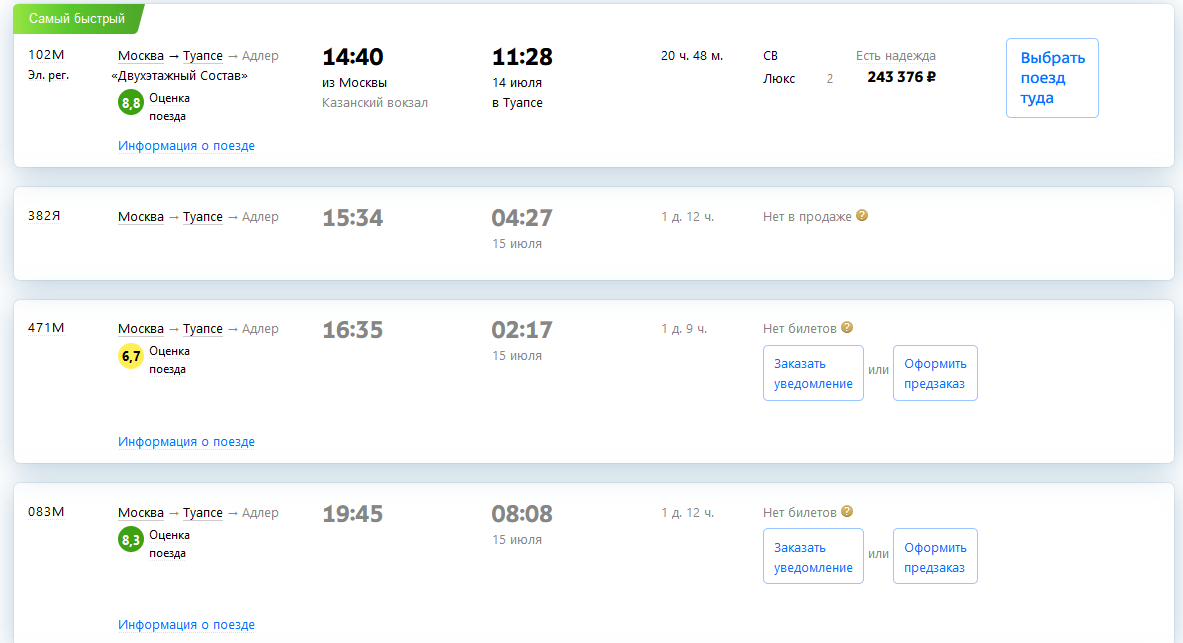Click "Оформить предзаказ" for train 083М

935,556
